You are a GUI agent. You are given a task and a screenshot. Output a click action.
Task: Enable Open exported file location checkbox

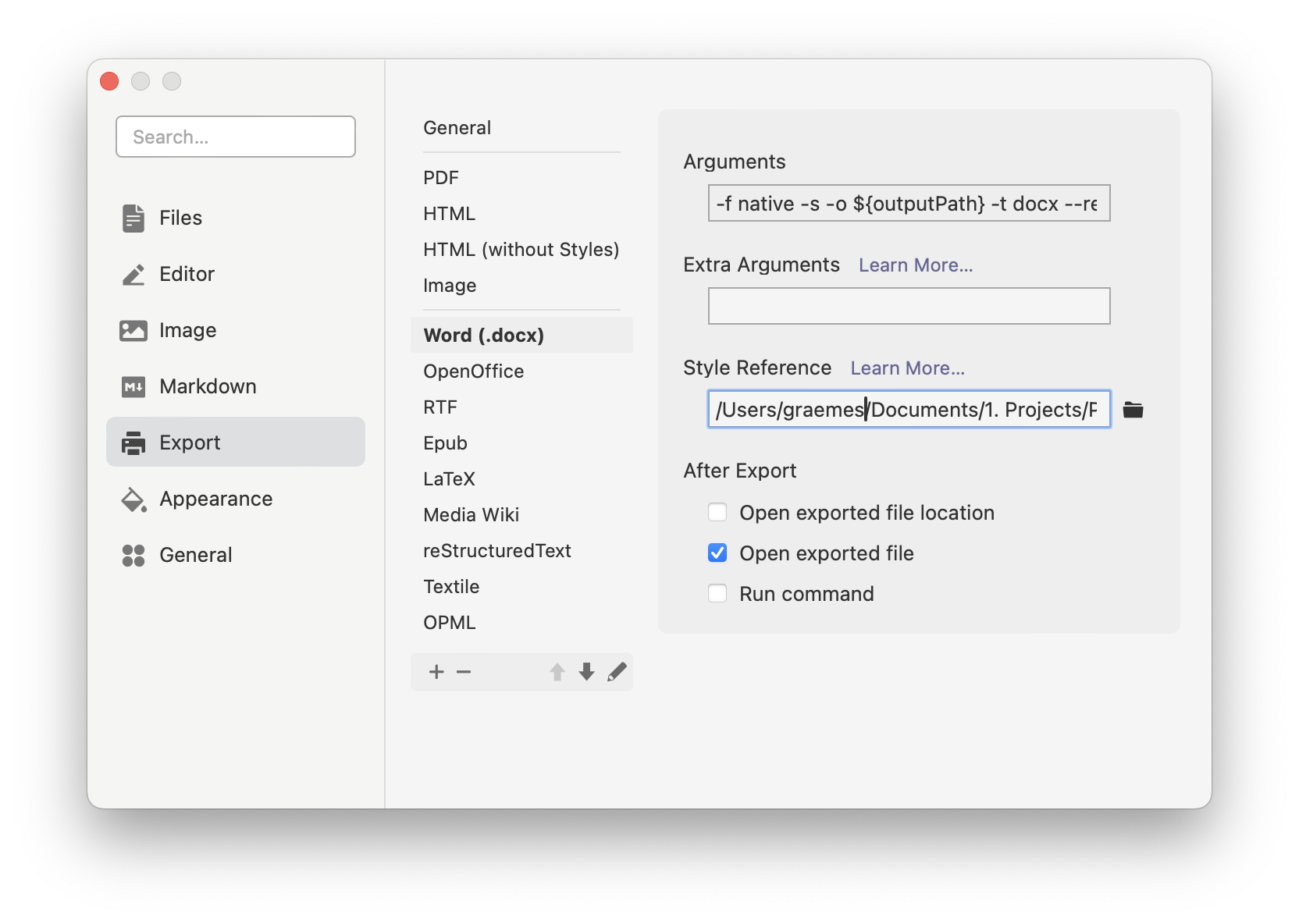point(717,513)
